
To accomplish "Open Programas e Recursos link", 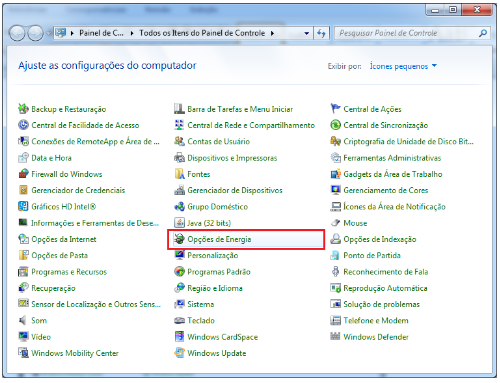I will pyautogui.click(x=69, y=272).
